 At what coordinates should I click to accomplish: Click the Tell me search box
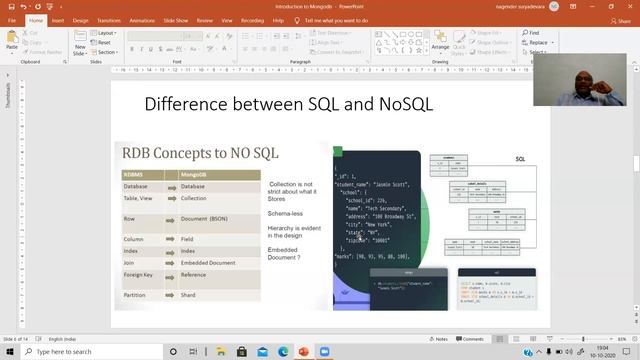331,20
